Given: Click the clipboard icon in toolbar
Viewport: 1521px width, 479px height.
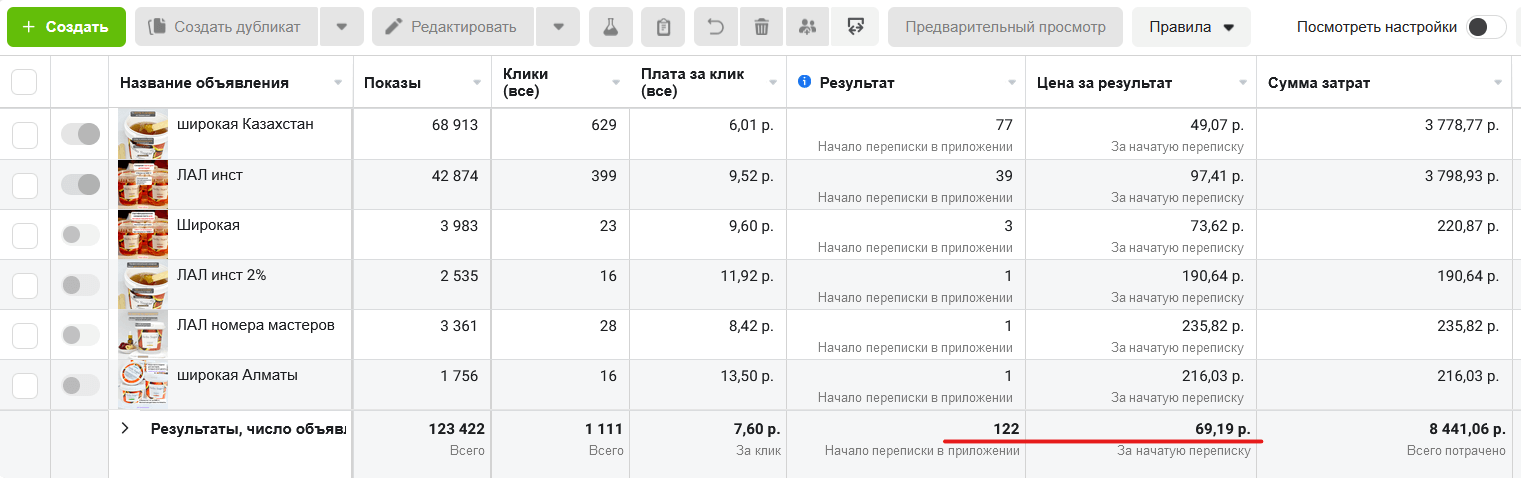Looking at the screenshot, I should [663, 27].
